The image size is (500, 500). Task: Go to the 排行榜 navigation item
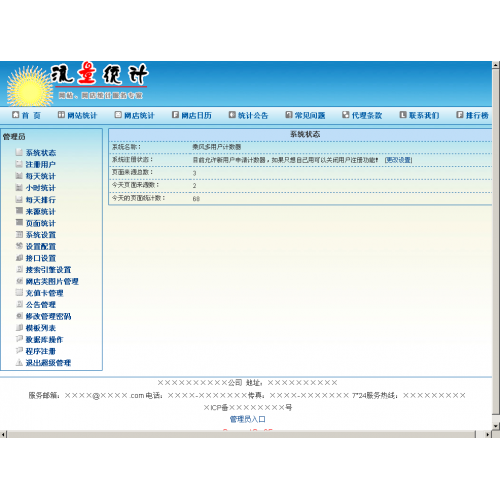tap(472, 115)
